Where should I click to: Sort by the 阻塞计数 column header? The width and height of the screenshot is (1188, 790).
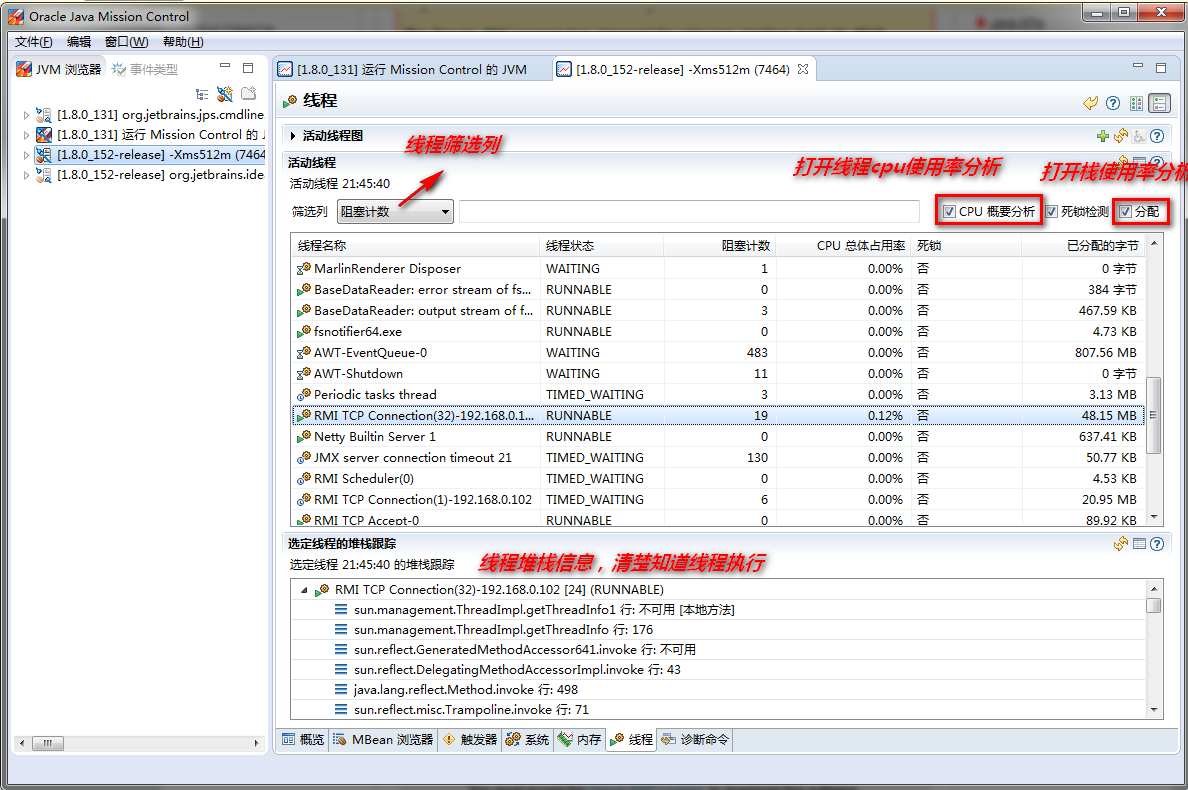point(719,245)
